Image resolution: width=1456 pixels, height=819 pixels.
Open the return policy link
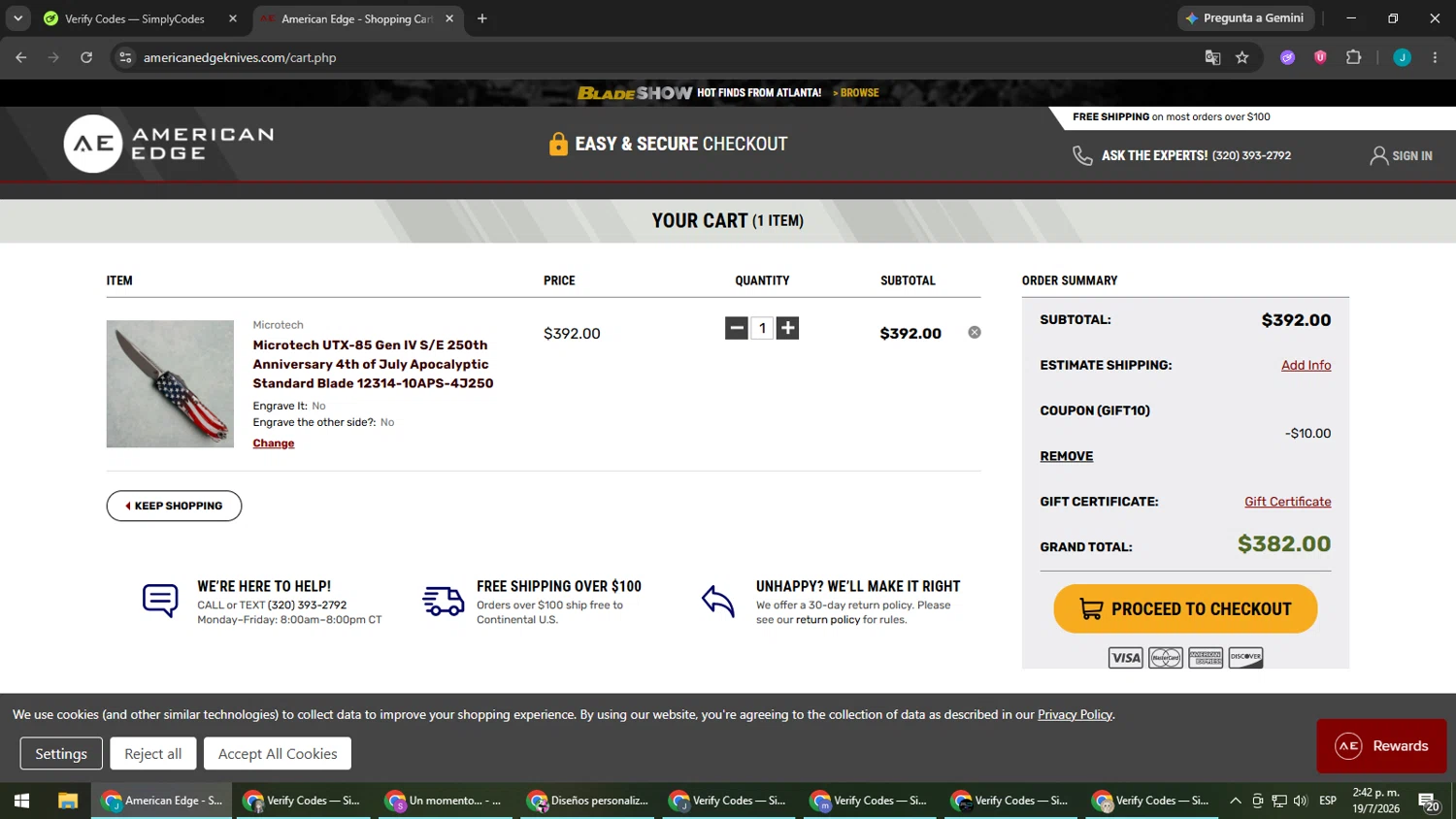tap(828, 620)
